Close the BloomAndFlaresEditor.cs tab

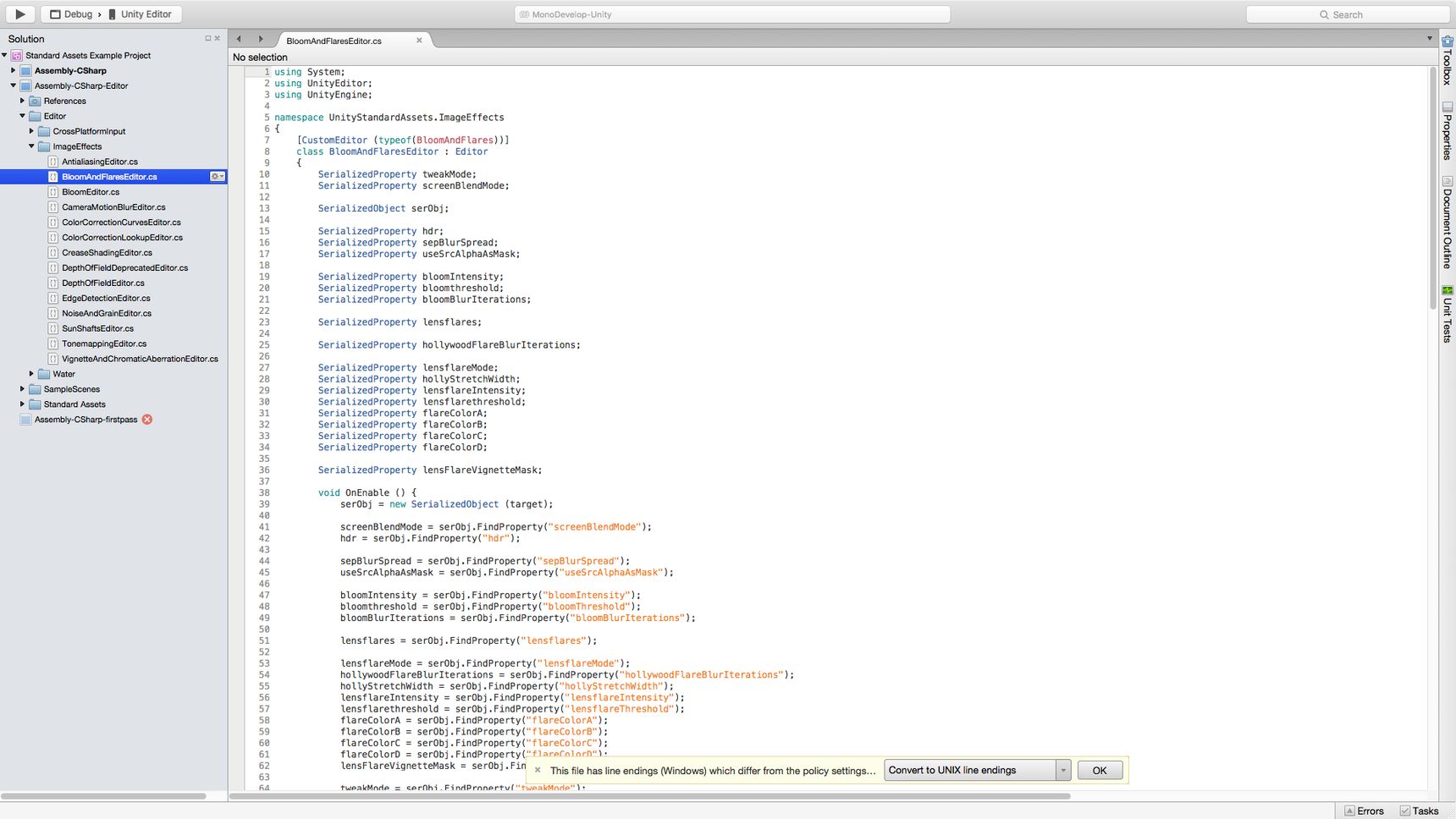coord(419,41)
